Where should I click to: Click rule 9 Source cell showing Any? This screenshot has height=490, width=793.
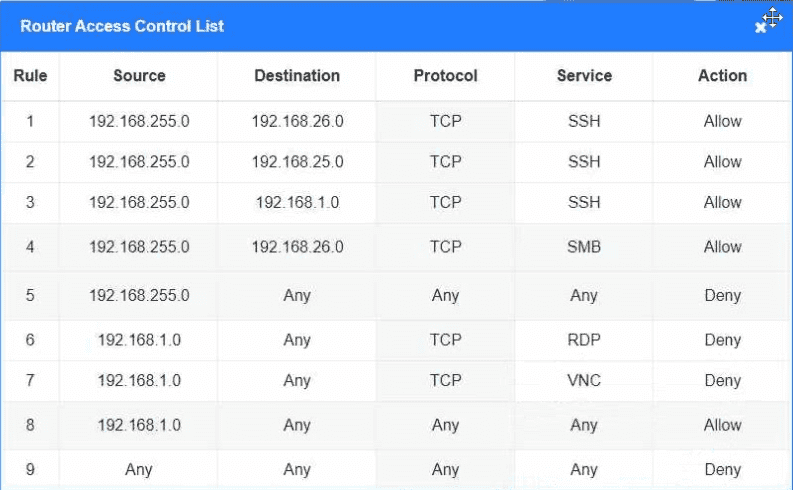[139, 469]
